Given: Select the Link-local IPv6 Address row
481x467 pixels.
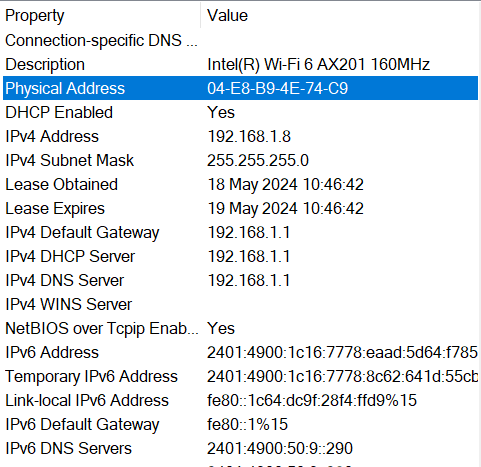Looking at the screenshot, I should (240, 400).
